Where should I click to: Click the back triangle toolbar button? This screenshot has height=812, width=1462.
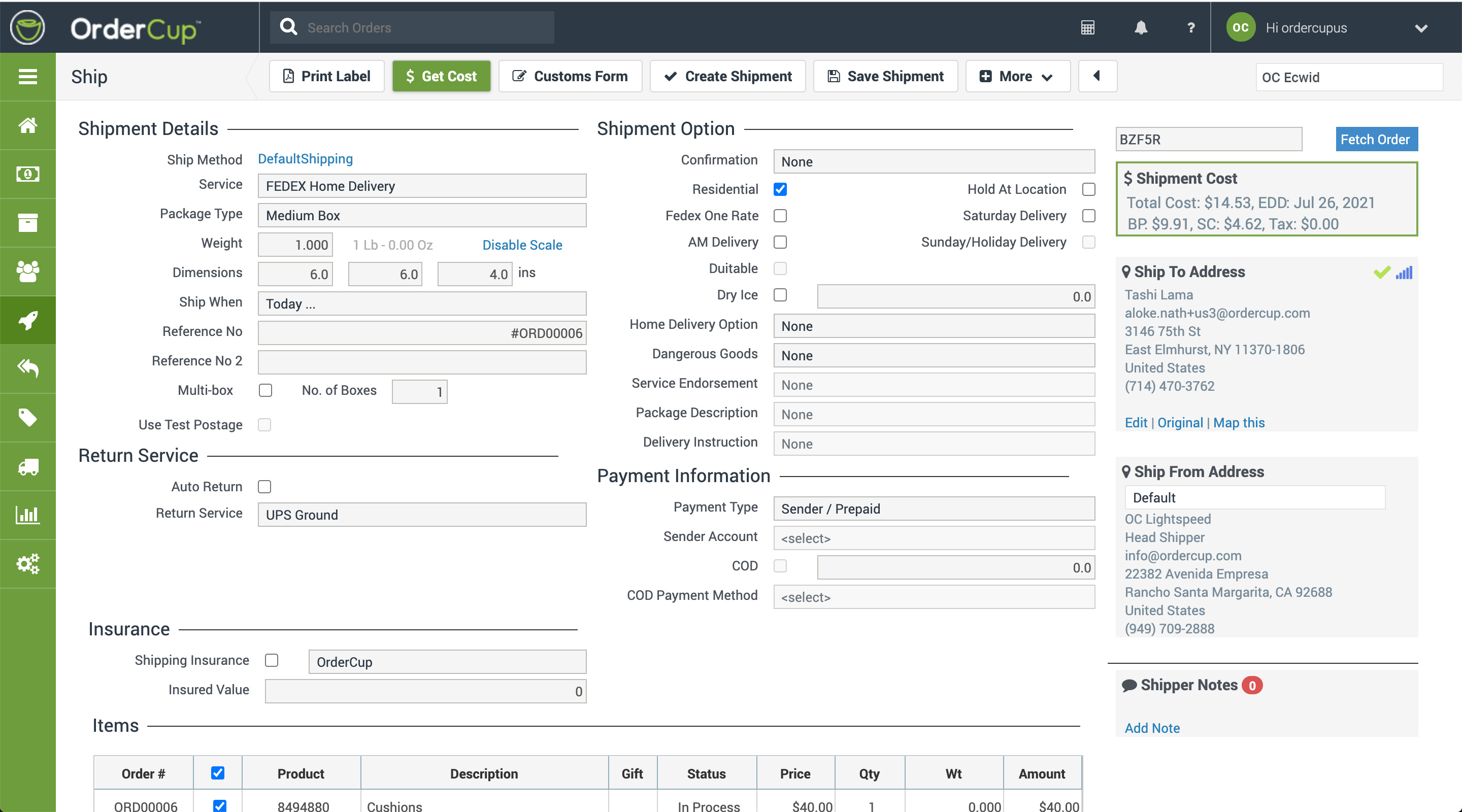coord(1097,76)
